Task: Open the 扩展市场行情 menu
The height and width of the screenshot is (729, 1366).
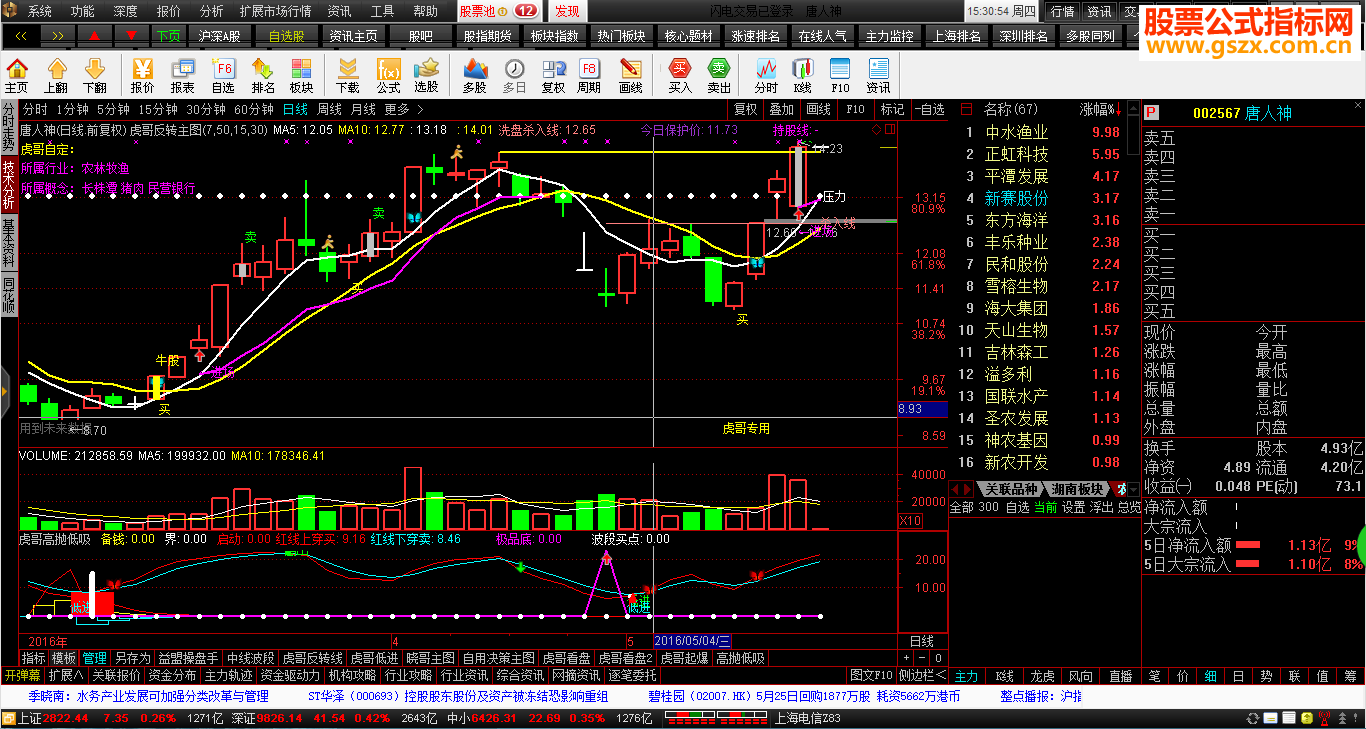Action: tap(275, 11)
